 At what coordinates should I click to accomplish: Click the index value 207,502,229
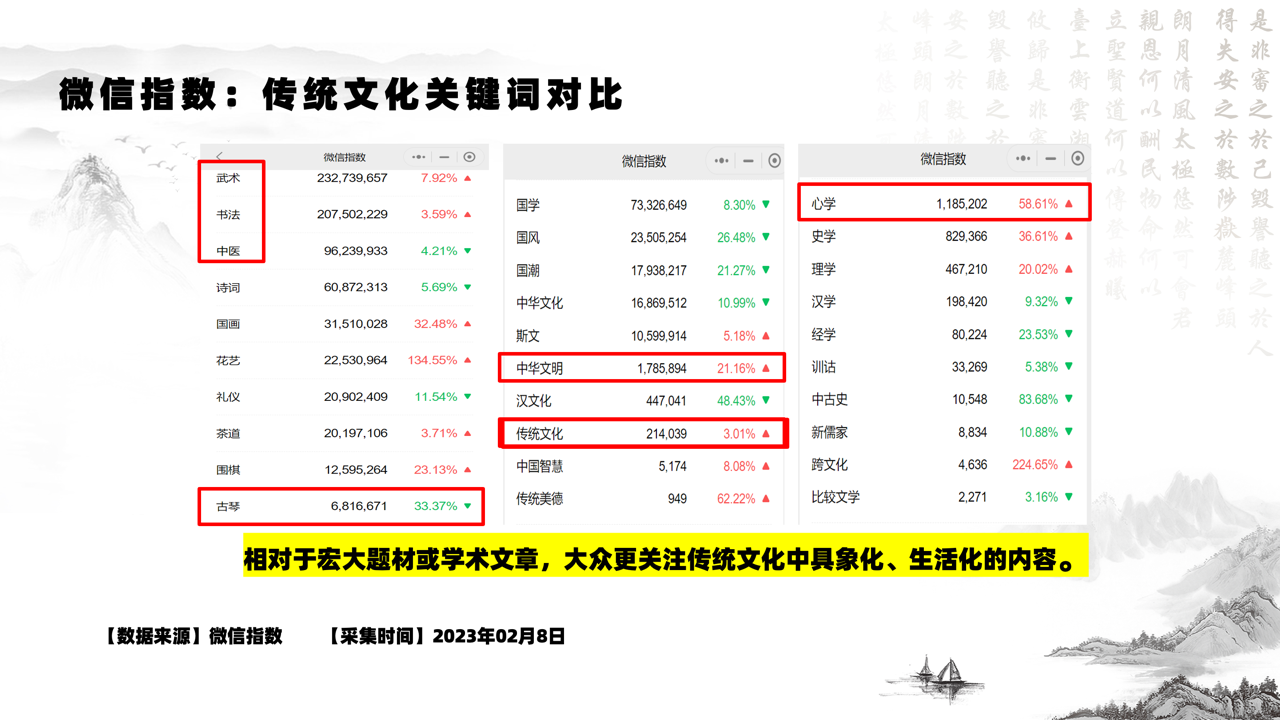click(352, 215)
